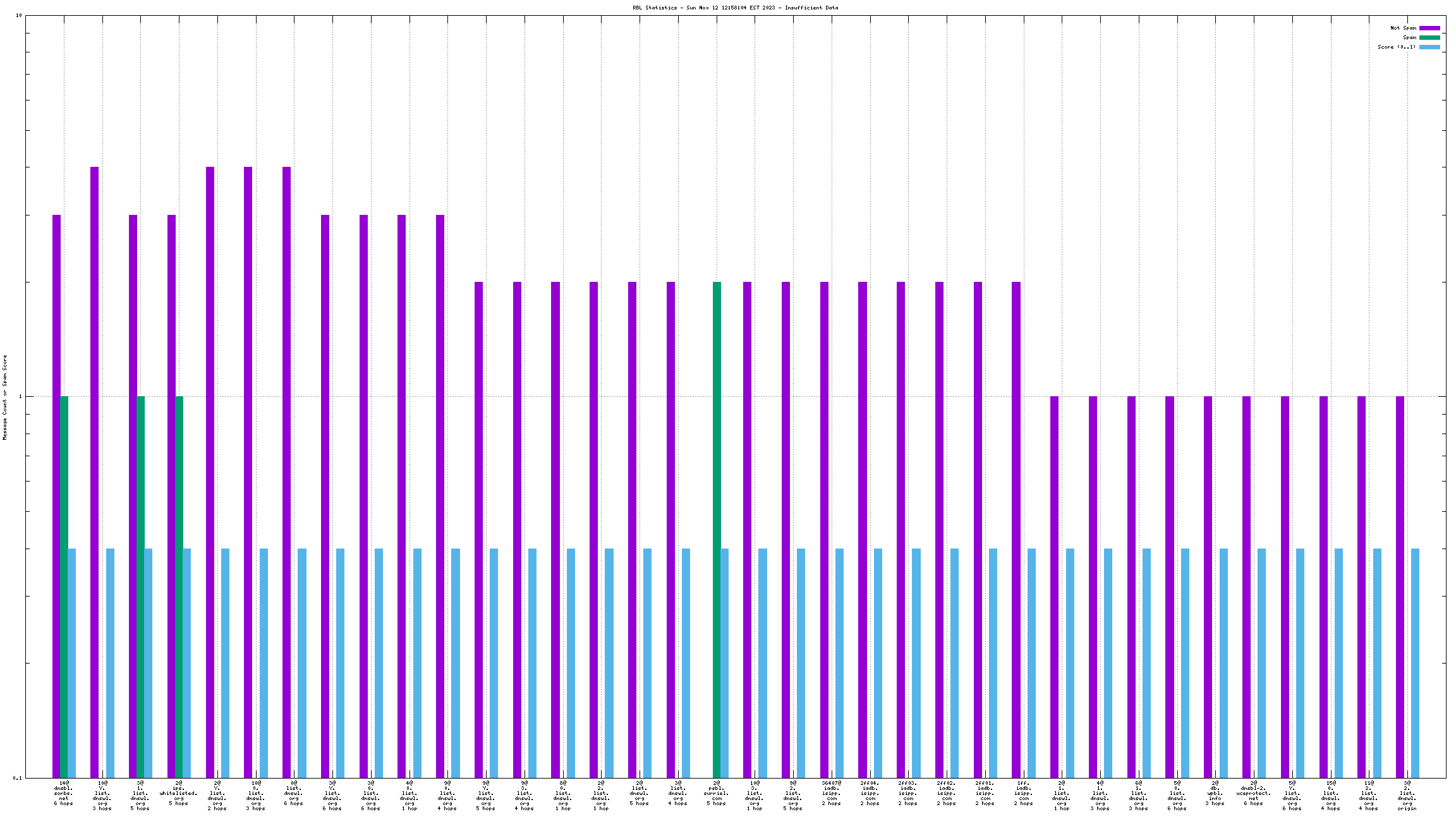
Task: Click the RBL Statistics chart title
Action: coord(735,8)
